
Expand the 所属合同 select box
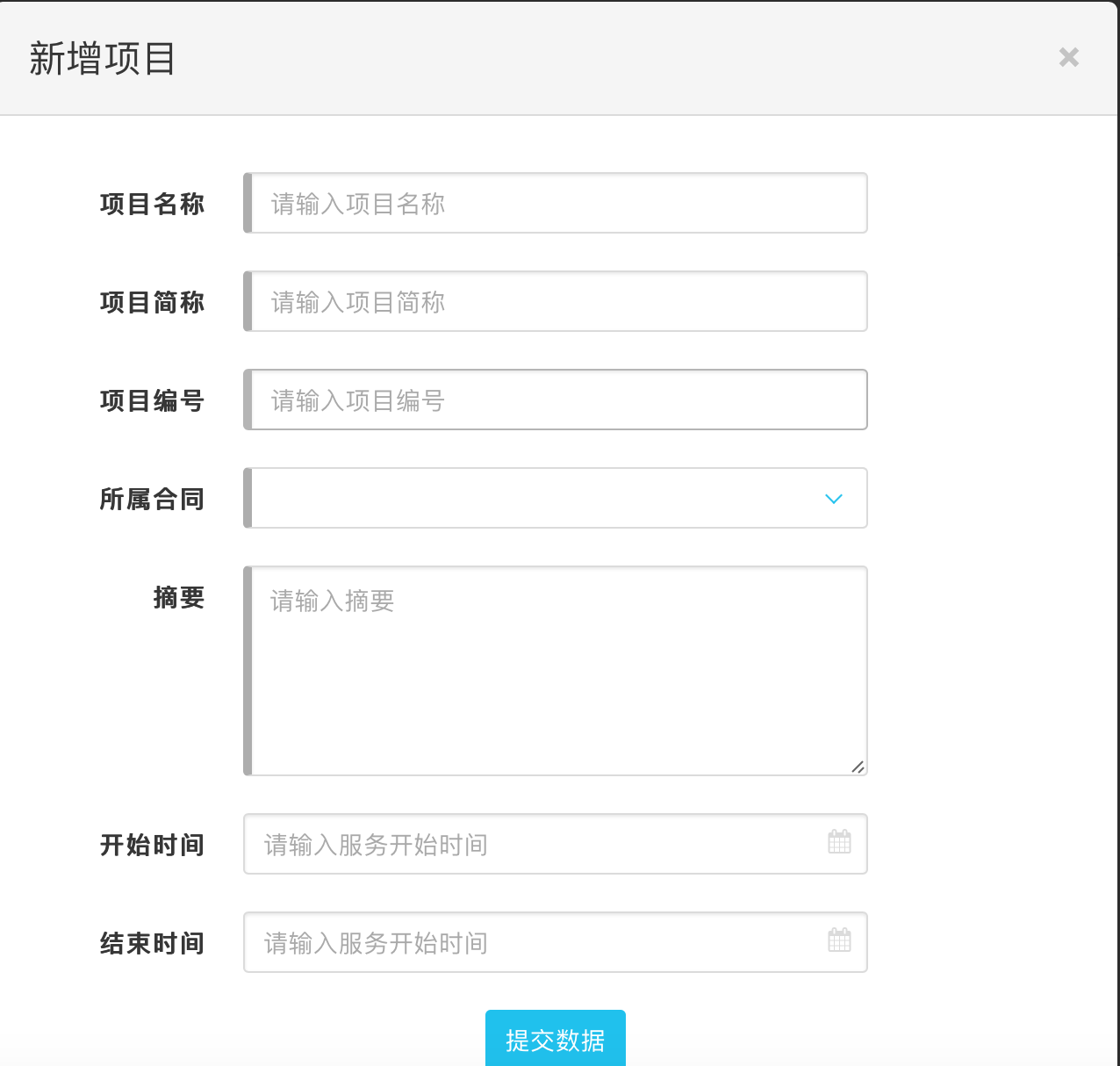[x=535, y=499]
